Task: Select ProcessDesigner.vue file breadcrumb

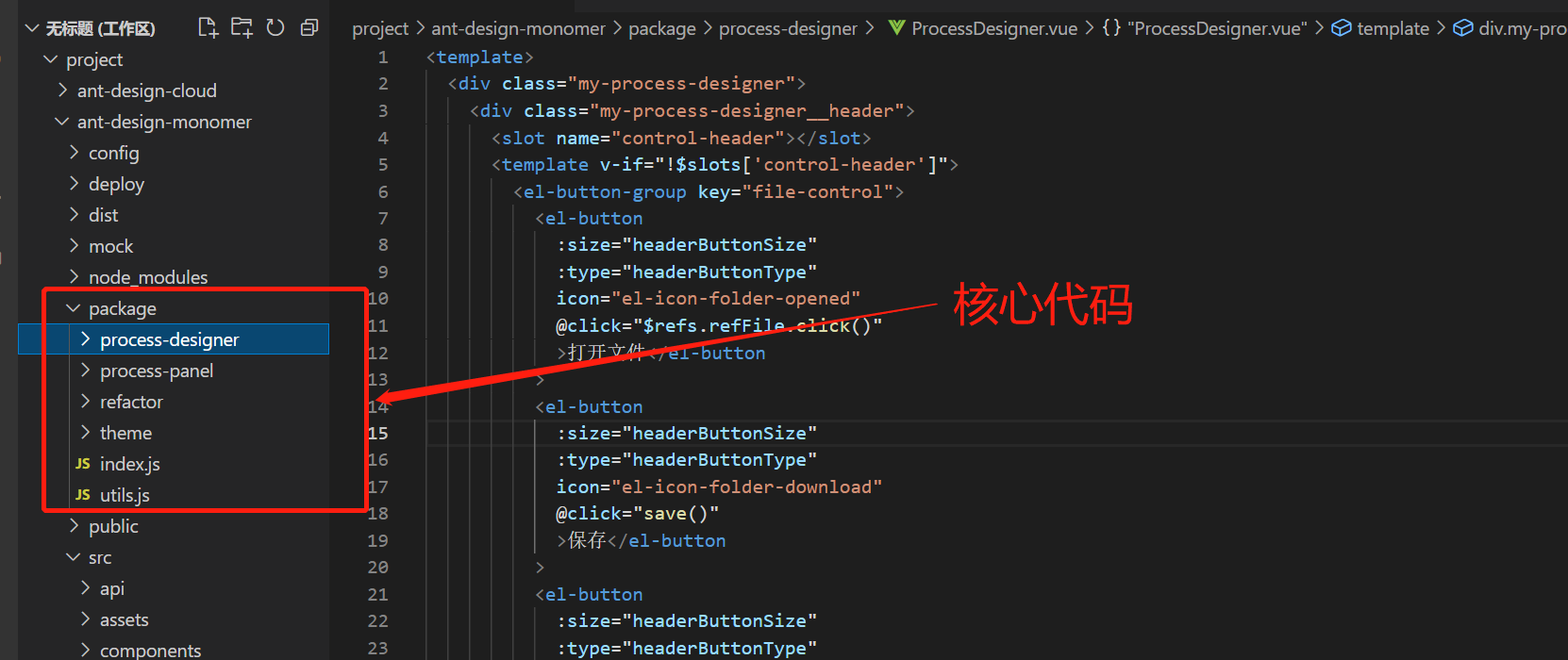Action: click(x=994, y=29)
